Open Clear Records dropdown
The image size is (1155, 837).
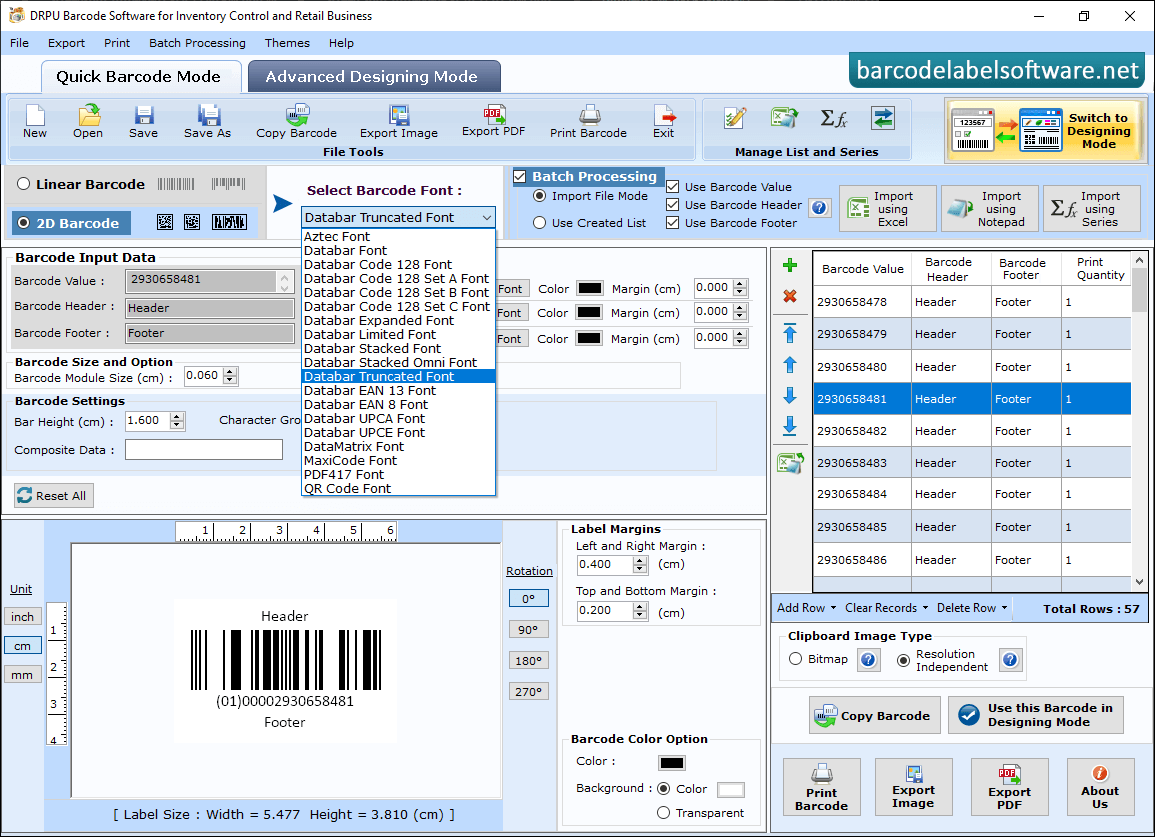click(x=886, y=608)
